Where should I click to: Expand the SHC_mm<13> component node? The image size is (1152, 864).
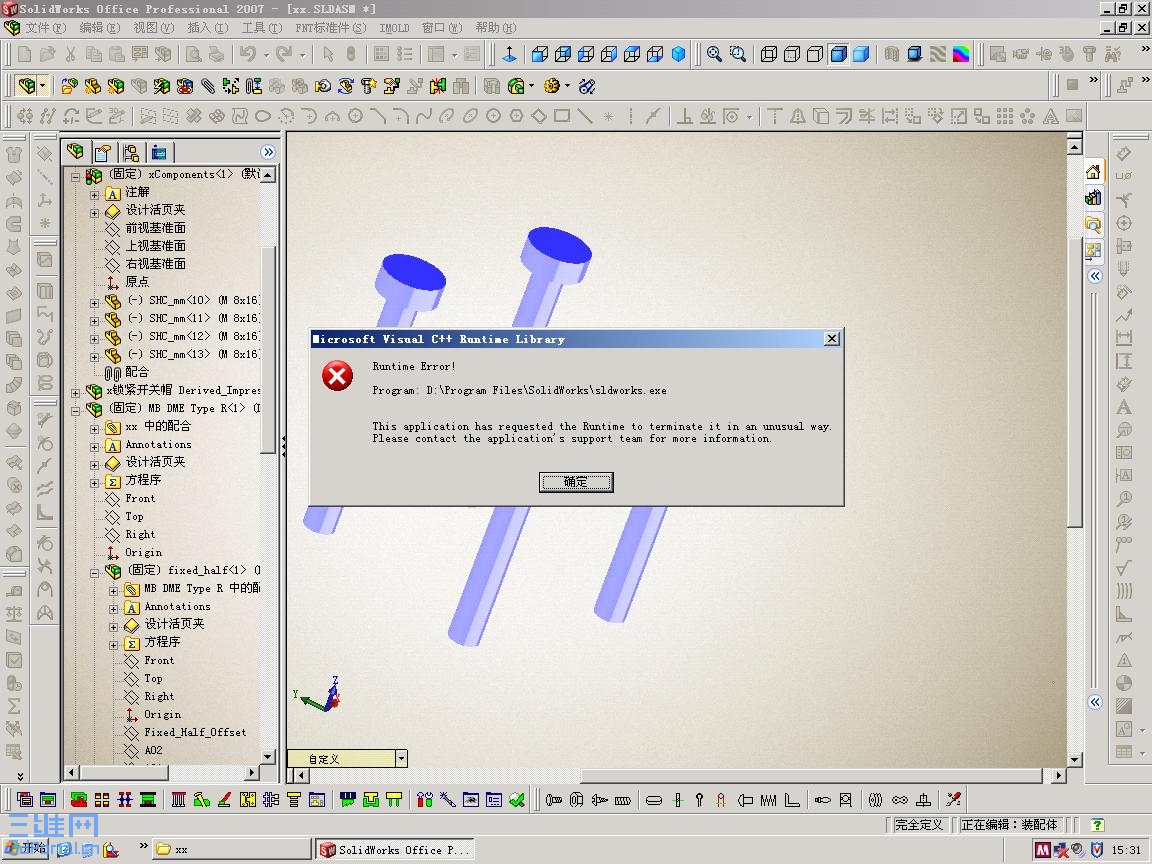(x=94, y=357)
